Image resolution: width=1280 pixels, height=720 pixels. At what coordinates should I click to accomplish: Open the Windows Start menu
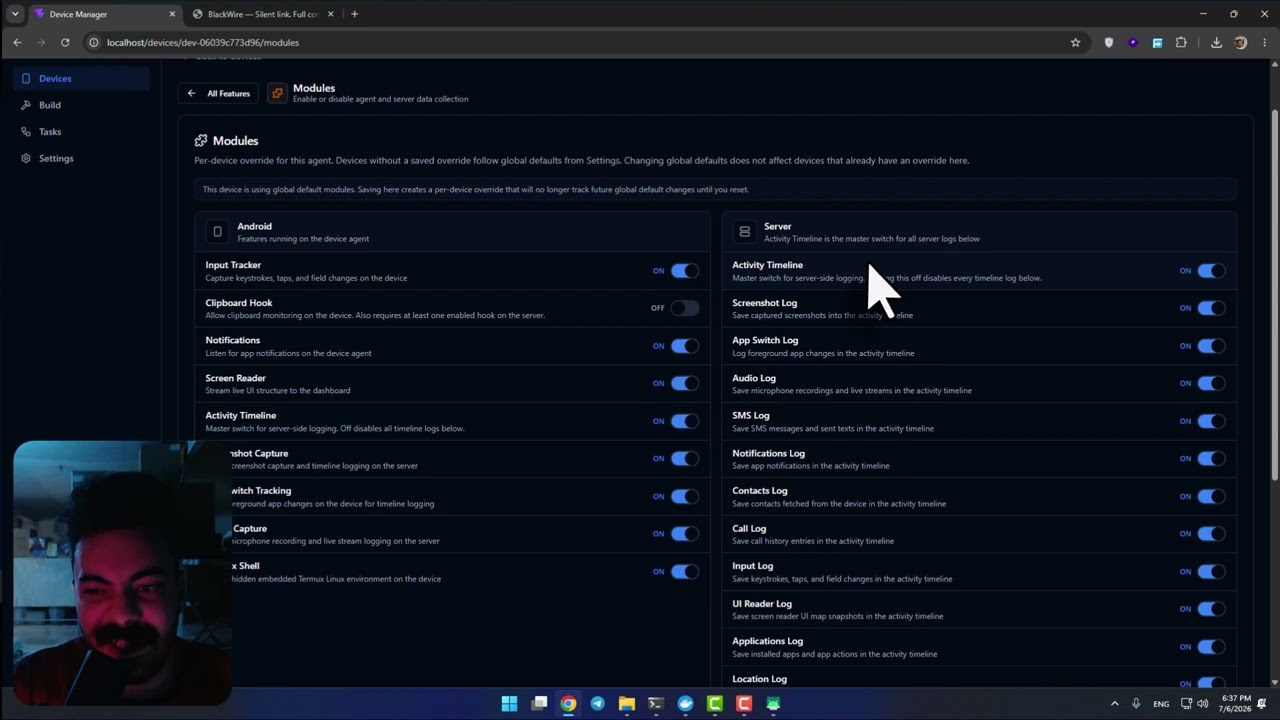click(x=509, y=703)
